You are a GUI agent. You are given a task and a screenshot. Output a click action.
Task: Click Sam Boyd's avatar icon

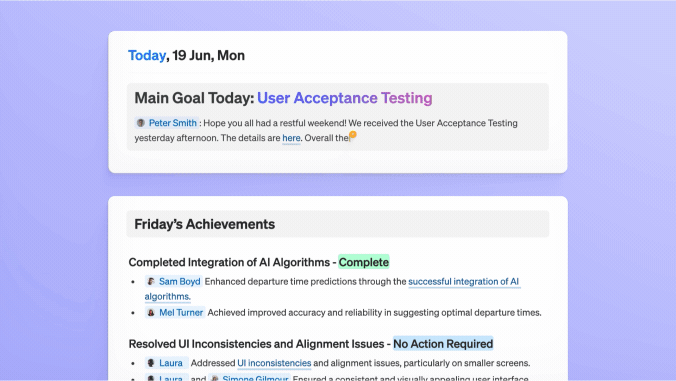(x=151, y=281)
